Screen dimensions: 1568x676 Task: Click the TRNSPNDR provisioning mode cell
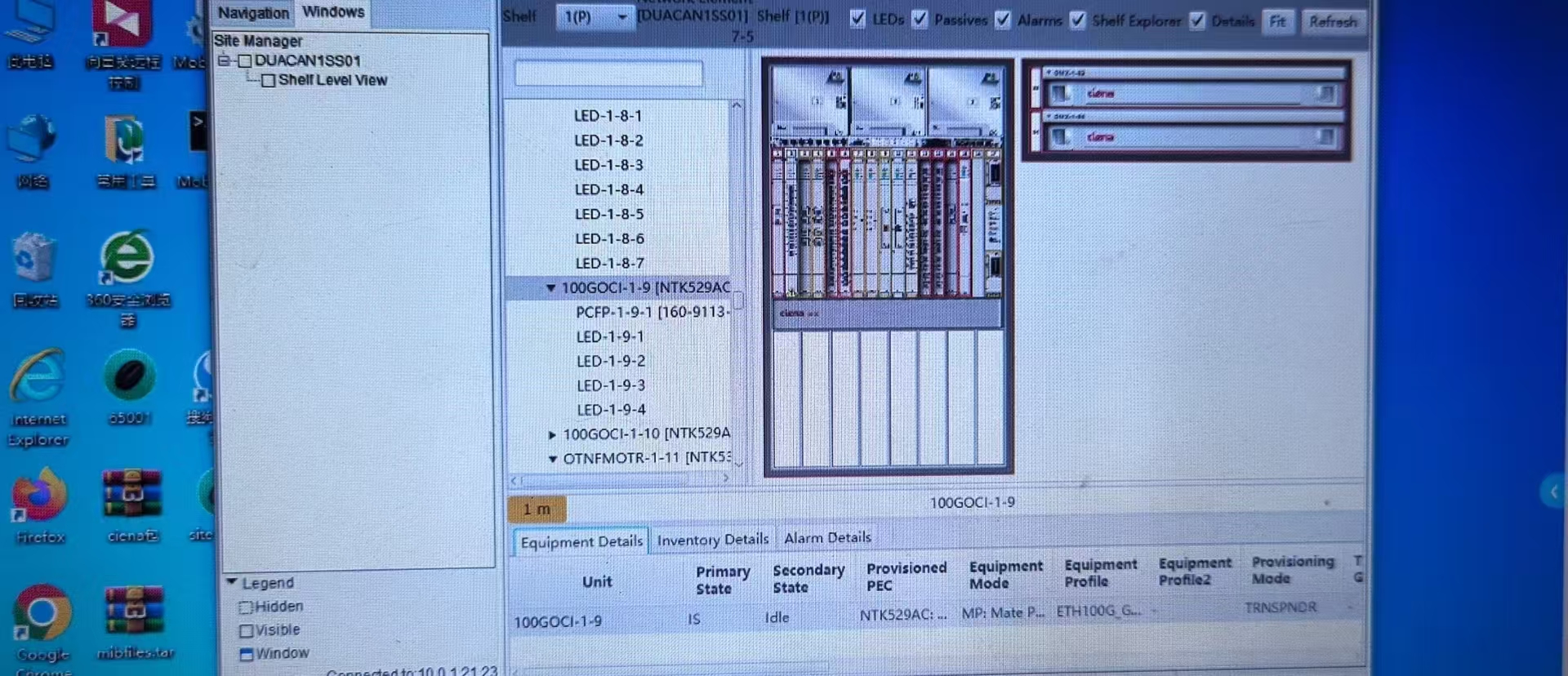pyautogui.click(x=1281, y=608)
